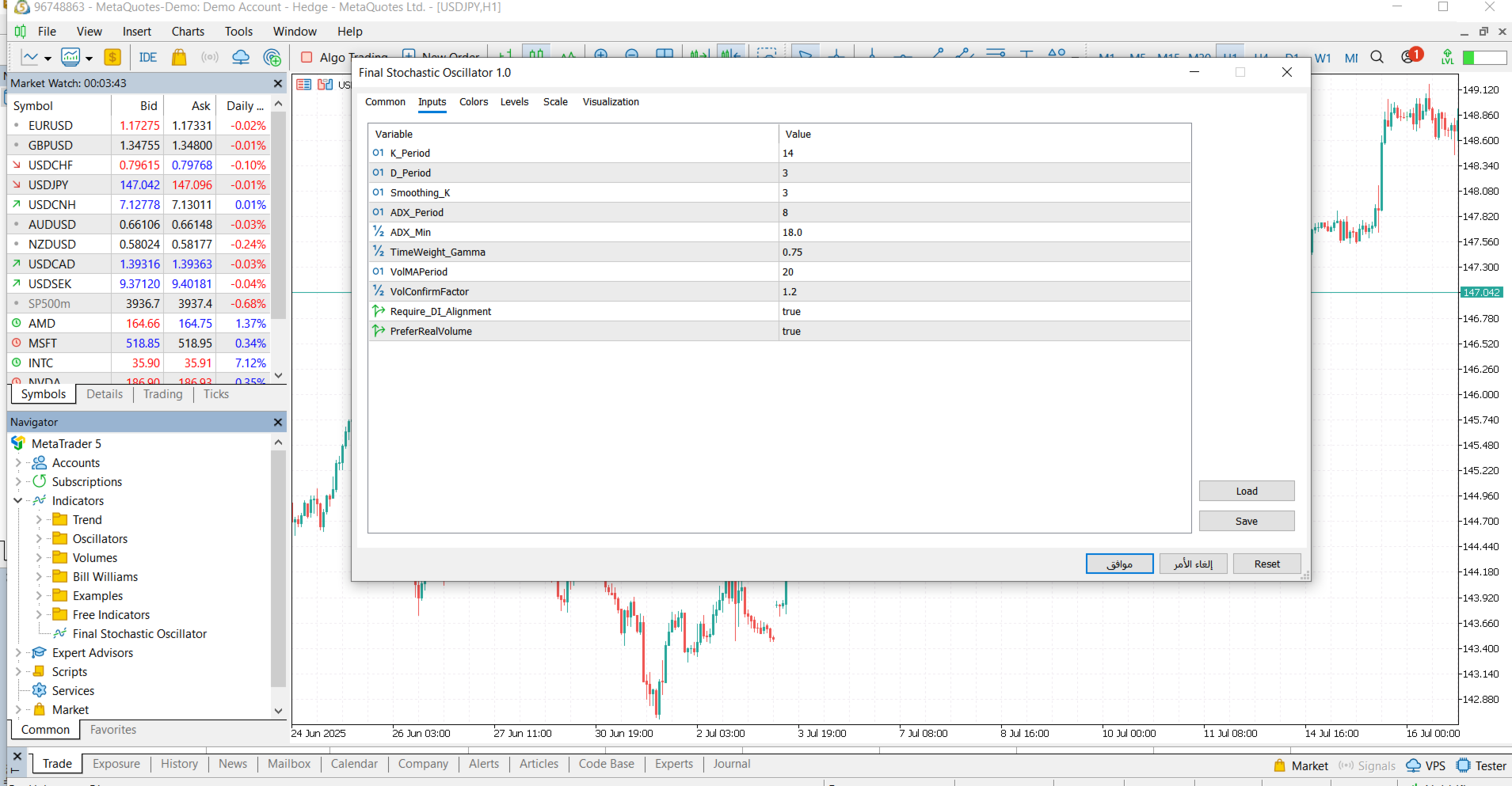This screenshot has height=786, width=1512.
Task: Click the Market bag icon in status bar
Action: [1280, 765]
